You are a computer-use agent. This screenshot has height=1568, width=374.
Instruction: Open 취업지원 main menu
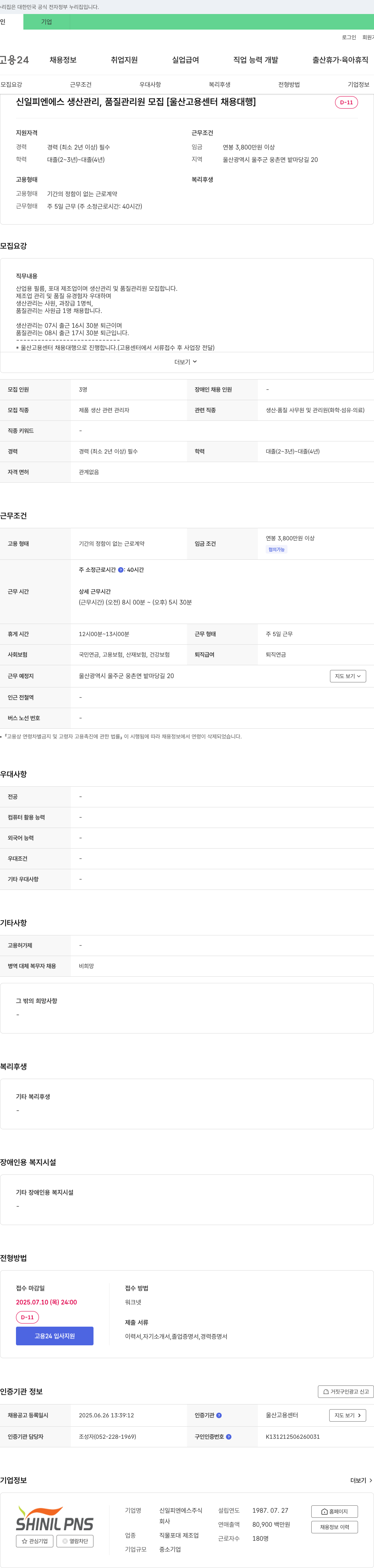click(124, 60)
